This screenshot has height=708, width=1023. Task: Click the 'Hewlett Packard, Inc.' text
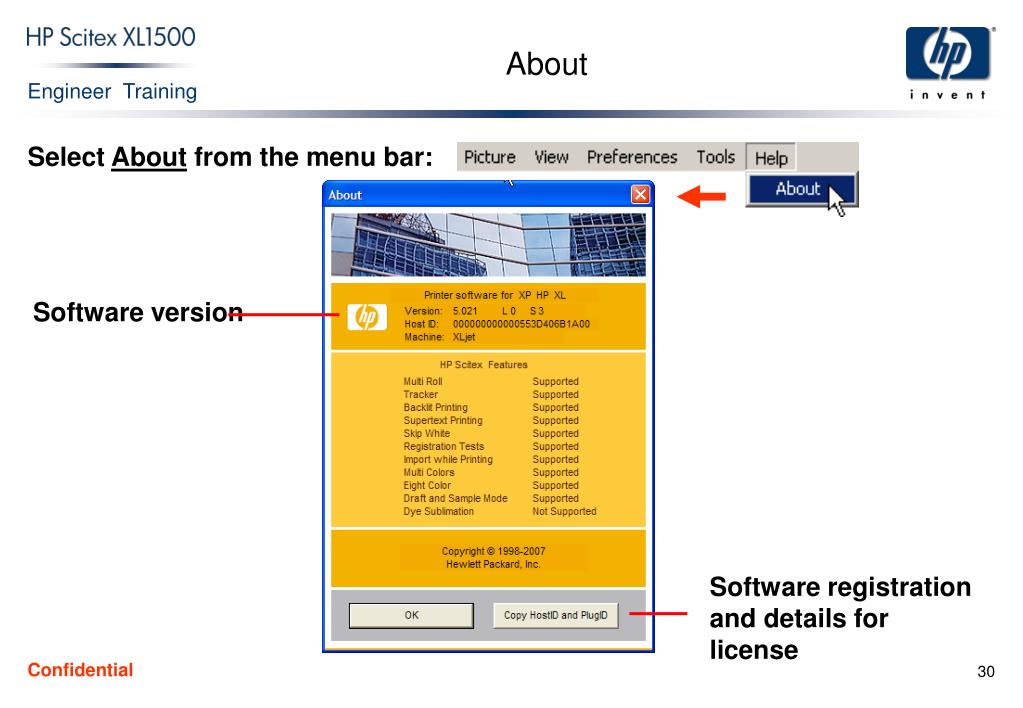(493, 564)
